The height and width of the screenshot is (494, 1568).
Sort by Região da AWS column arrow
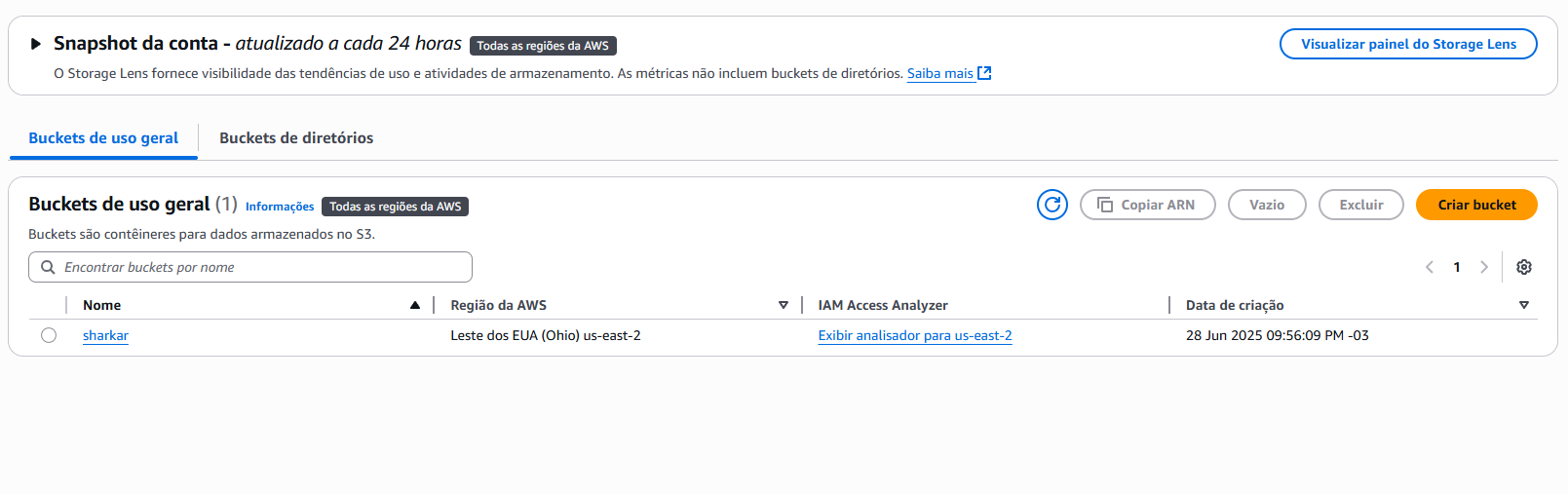[x=784, y=305]
